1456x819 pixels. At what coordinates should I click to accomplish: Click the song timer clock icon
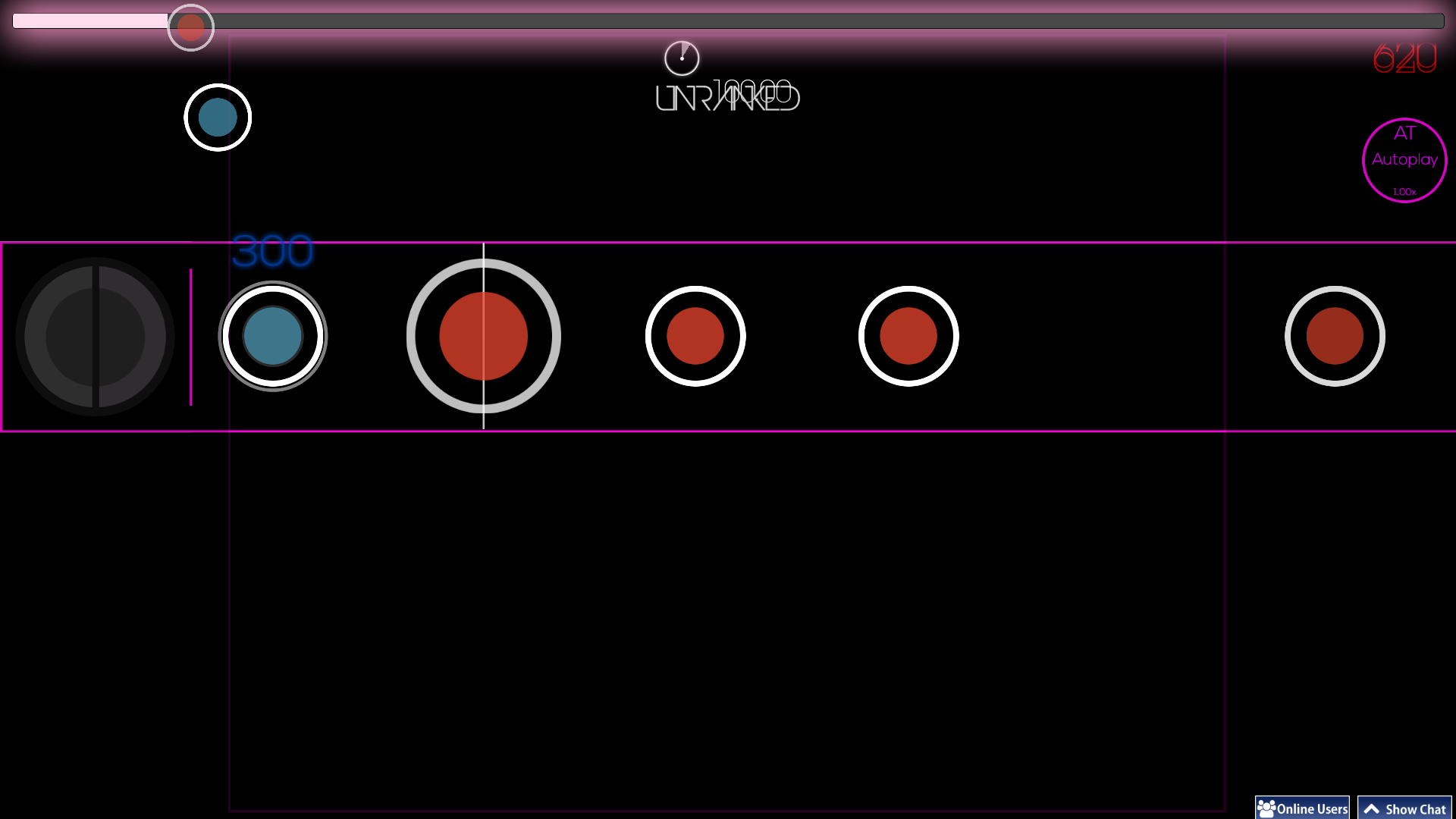[x=681, y=57]
